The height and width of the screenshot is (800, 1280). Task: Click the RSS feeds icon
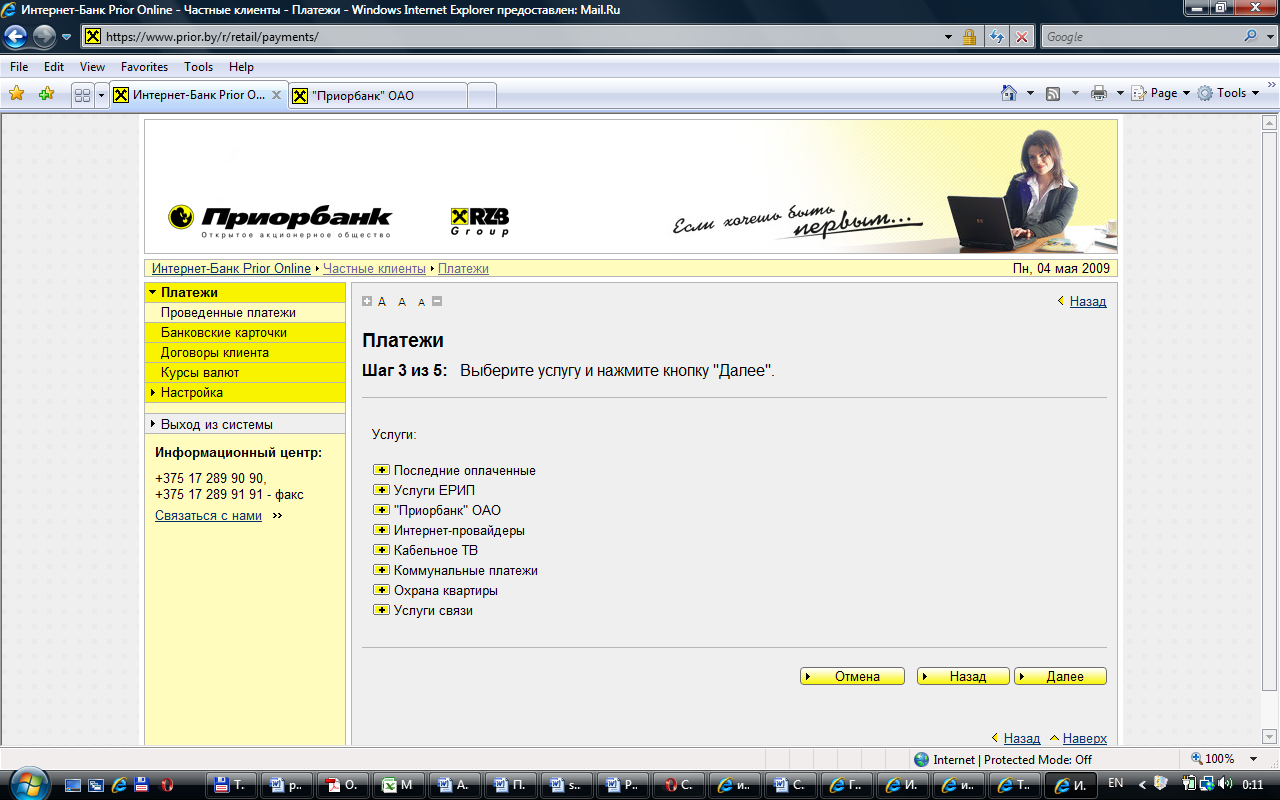[x=1053, y=93]
